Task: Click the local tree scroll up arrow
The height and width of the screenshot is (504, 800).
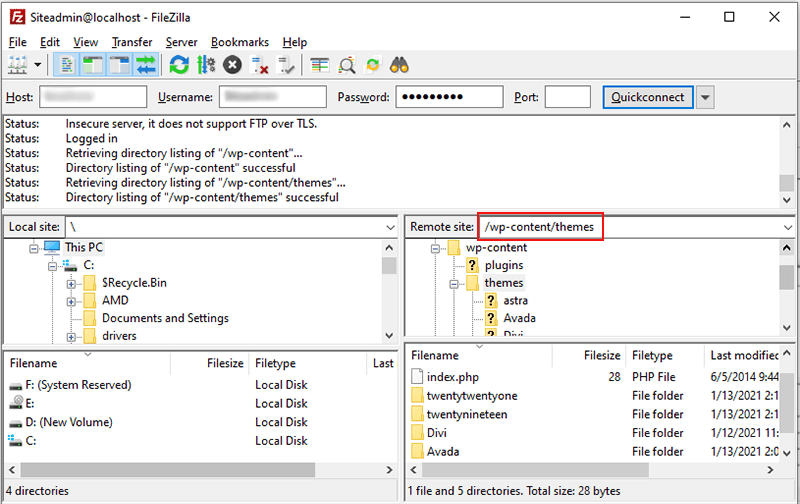Action: [x=389, y=248]
